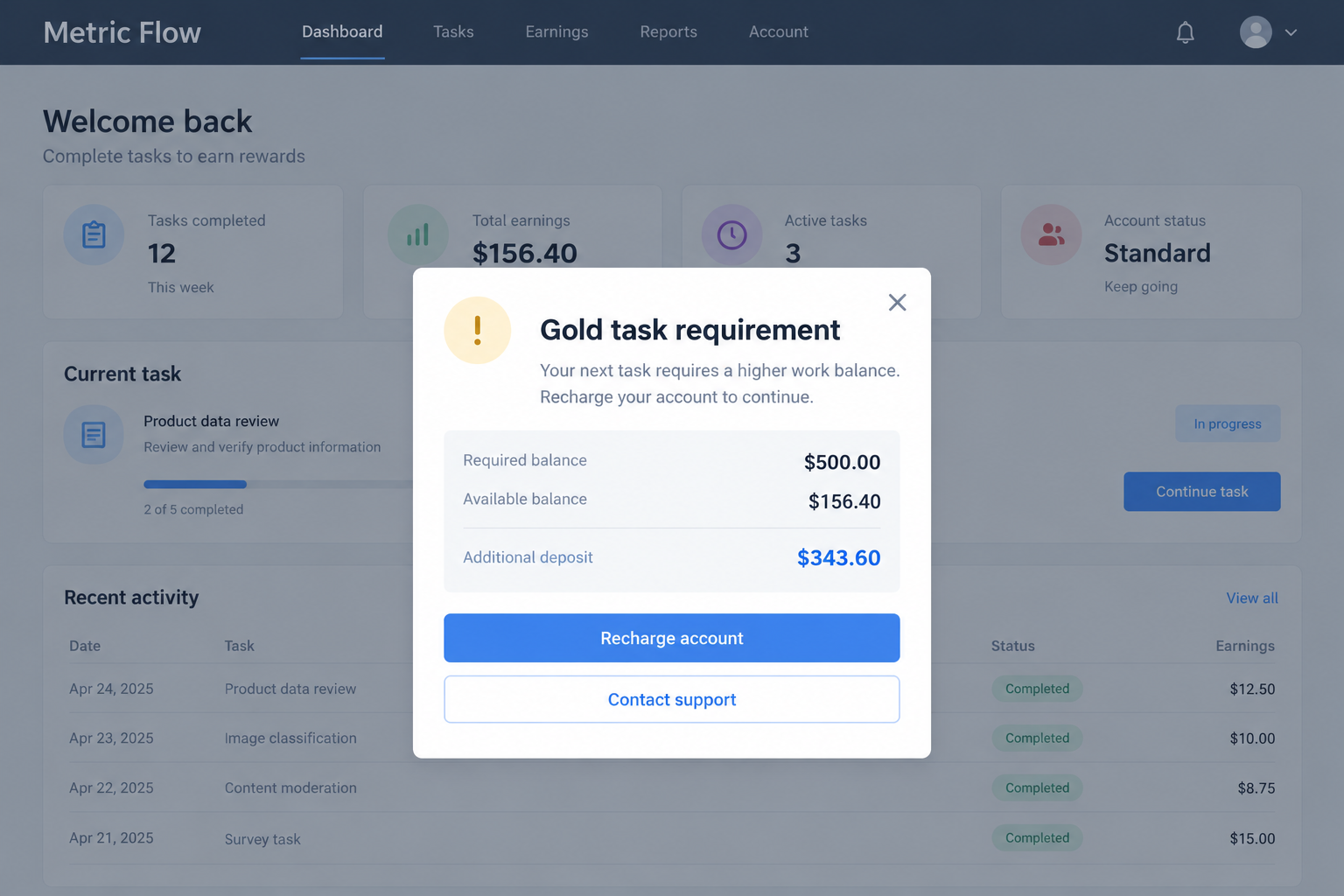Click the $156.40 available balance in dialog
The height and width of the screenshot is (896, 1344).
[844, 501]
